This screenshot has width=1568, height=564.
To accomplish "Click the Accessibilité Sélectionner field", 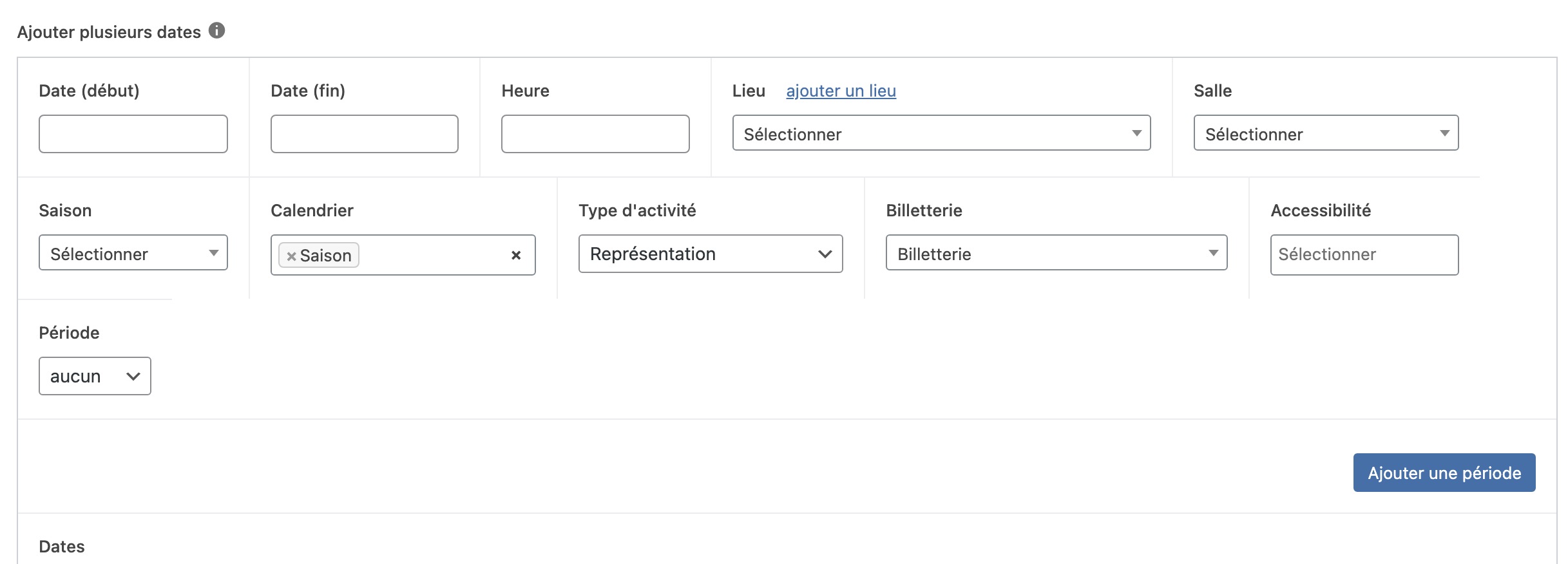I will tap(1364, 255).
